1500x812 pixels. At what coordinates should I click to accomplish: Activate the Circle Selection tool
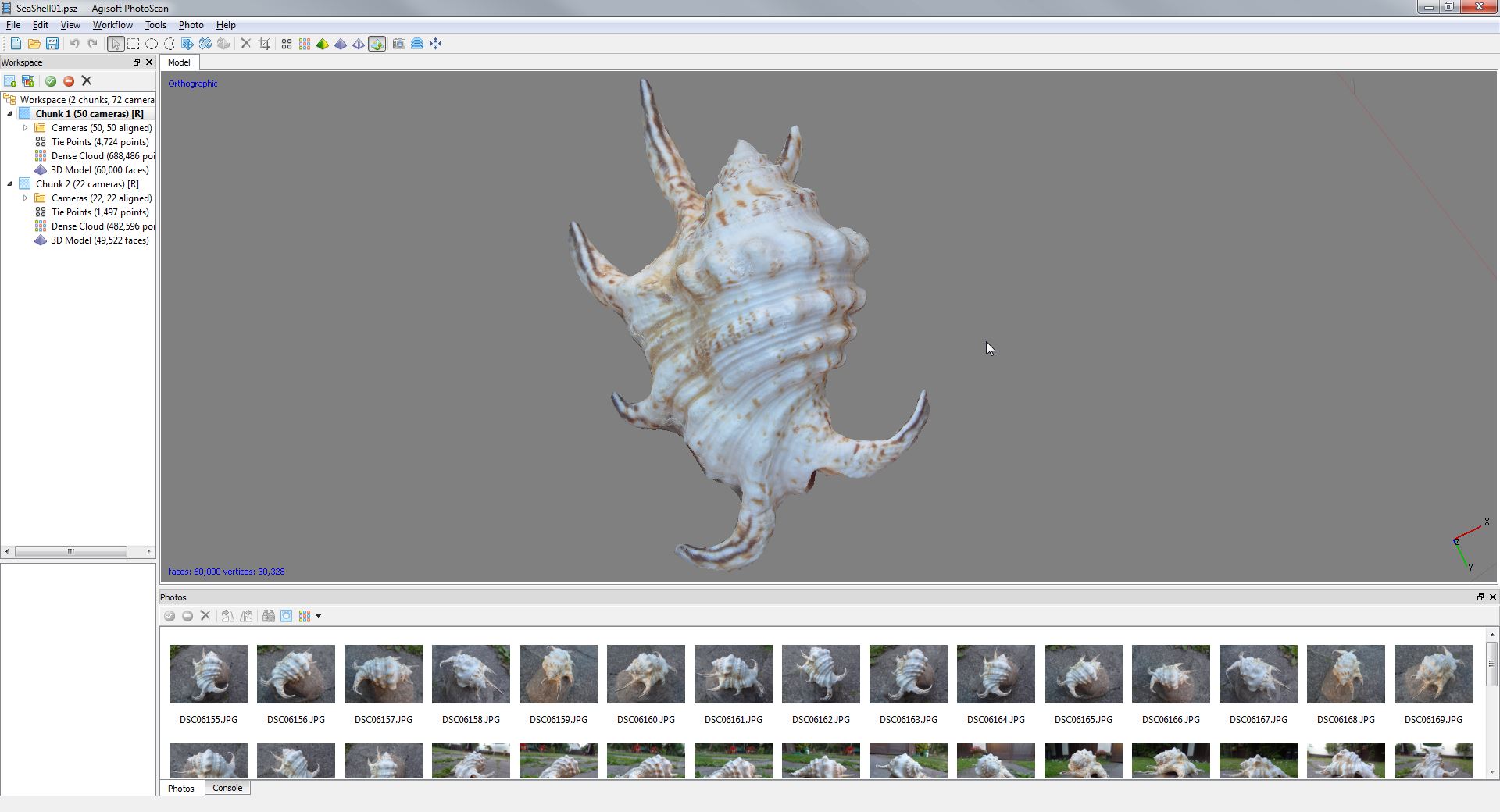151,44
